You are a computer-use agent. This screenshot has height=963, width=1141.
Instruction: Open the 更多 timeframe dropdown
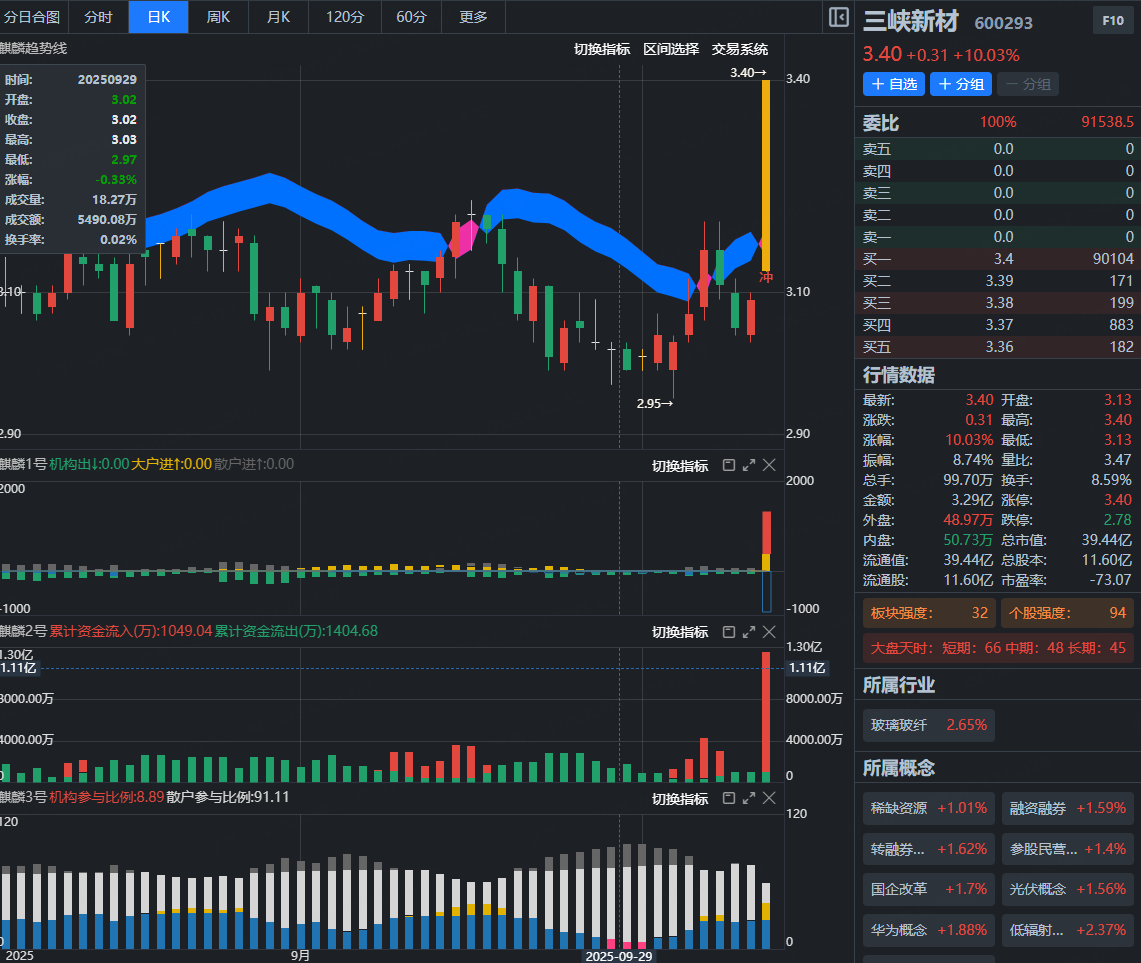[x=473, y=17]
